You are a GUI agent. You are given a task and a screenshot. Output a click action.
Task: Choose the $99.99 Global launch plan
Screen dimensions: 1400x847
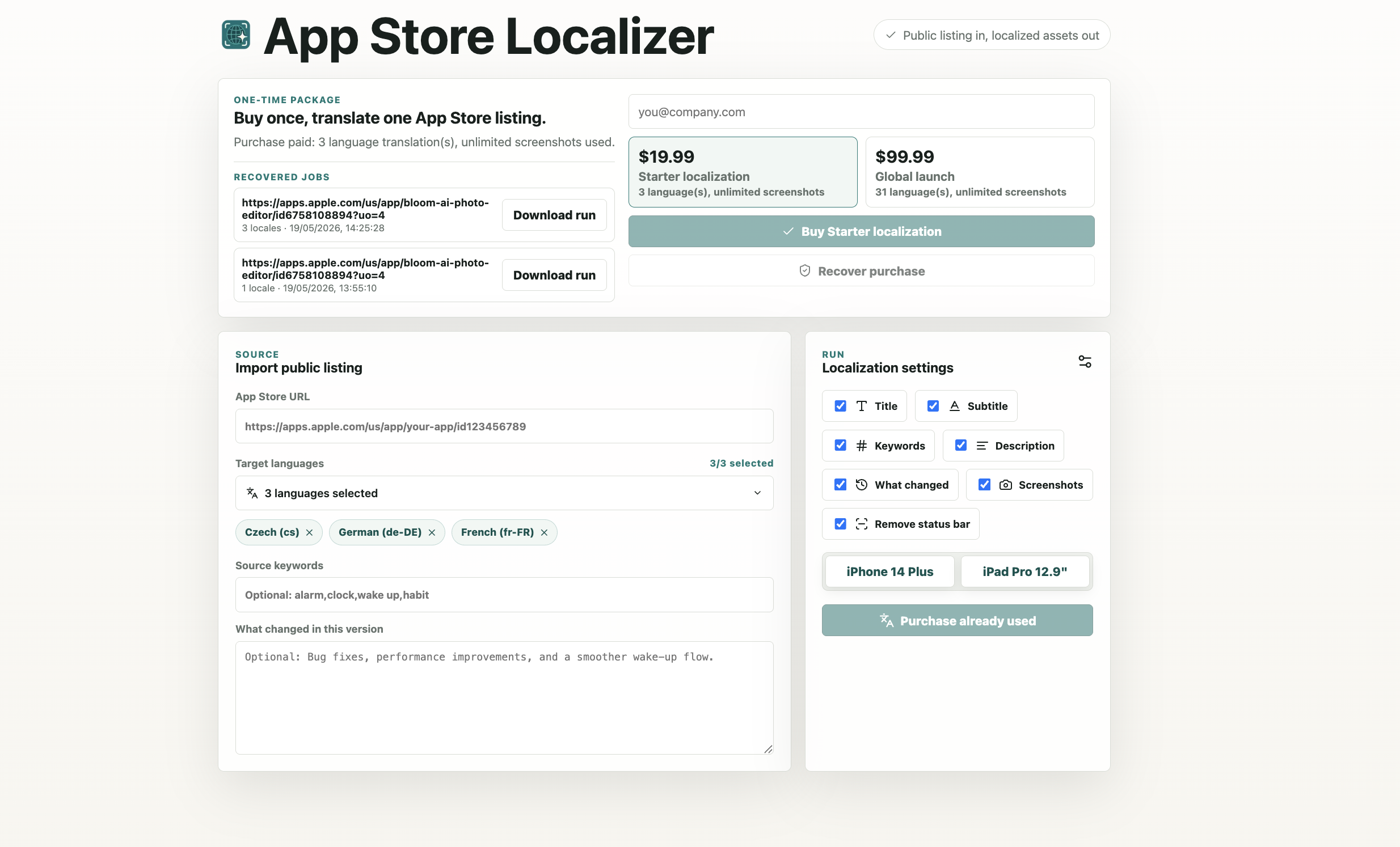(x=980, y=172)
